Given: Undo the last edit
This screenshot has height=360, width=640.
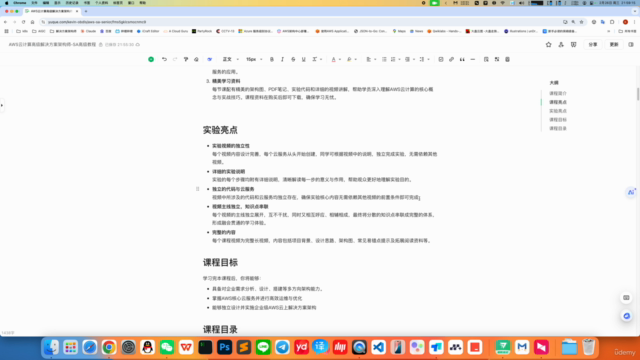Looking at the screenshot, I should (x=164, y=59).
